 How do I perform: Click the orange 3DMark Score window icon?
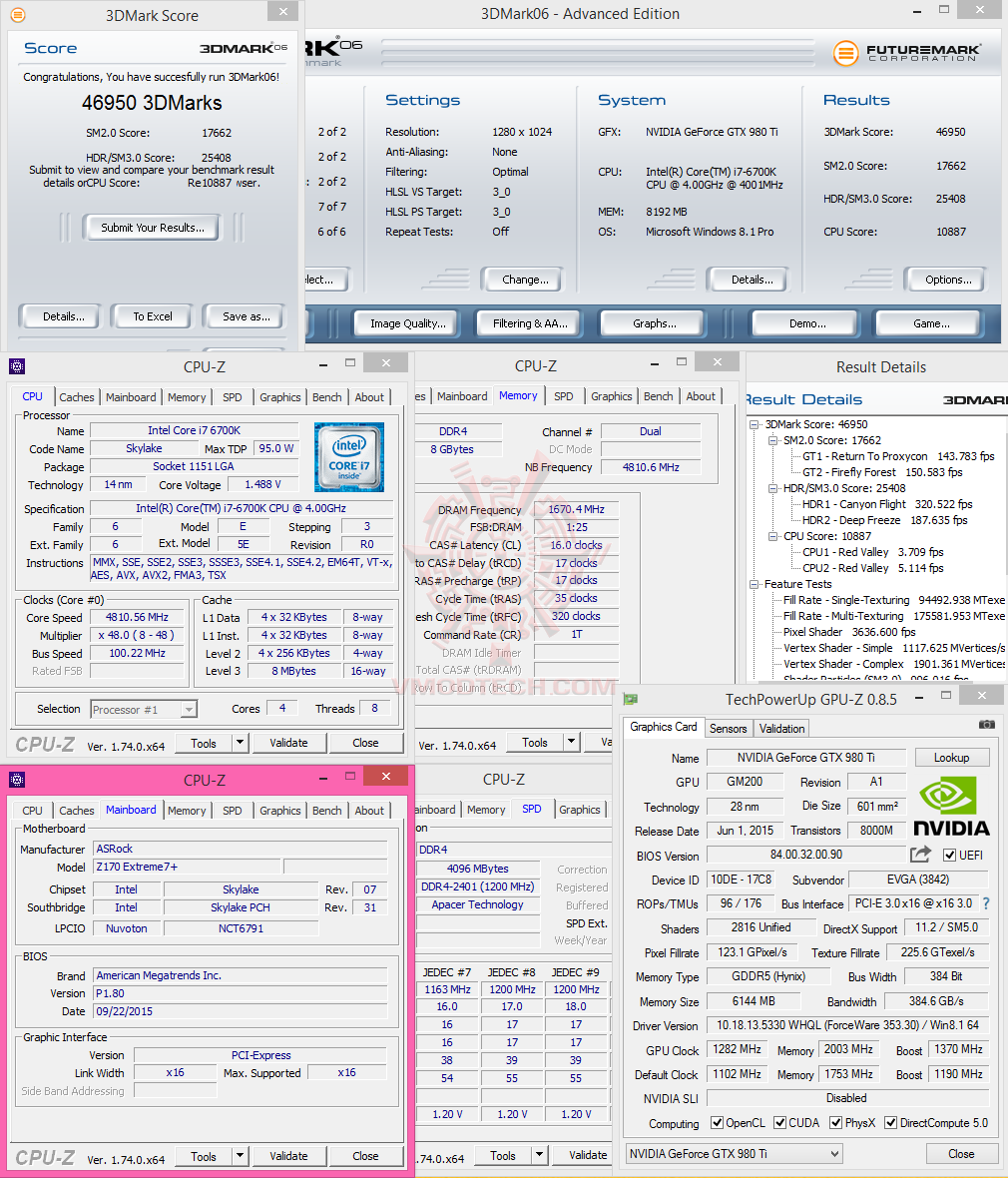[17, 15]
